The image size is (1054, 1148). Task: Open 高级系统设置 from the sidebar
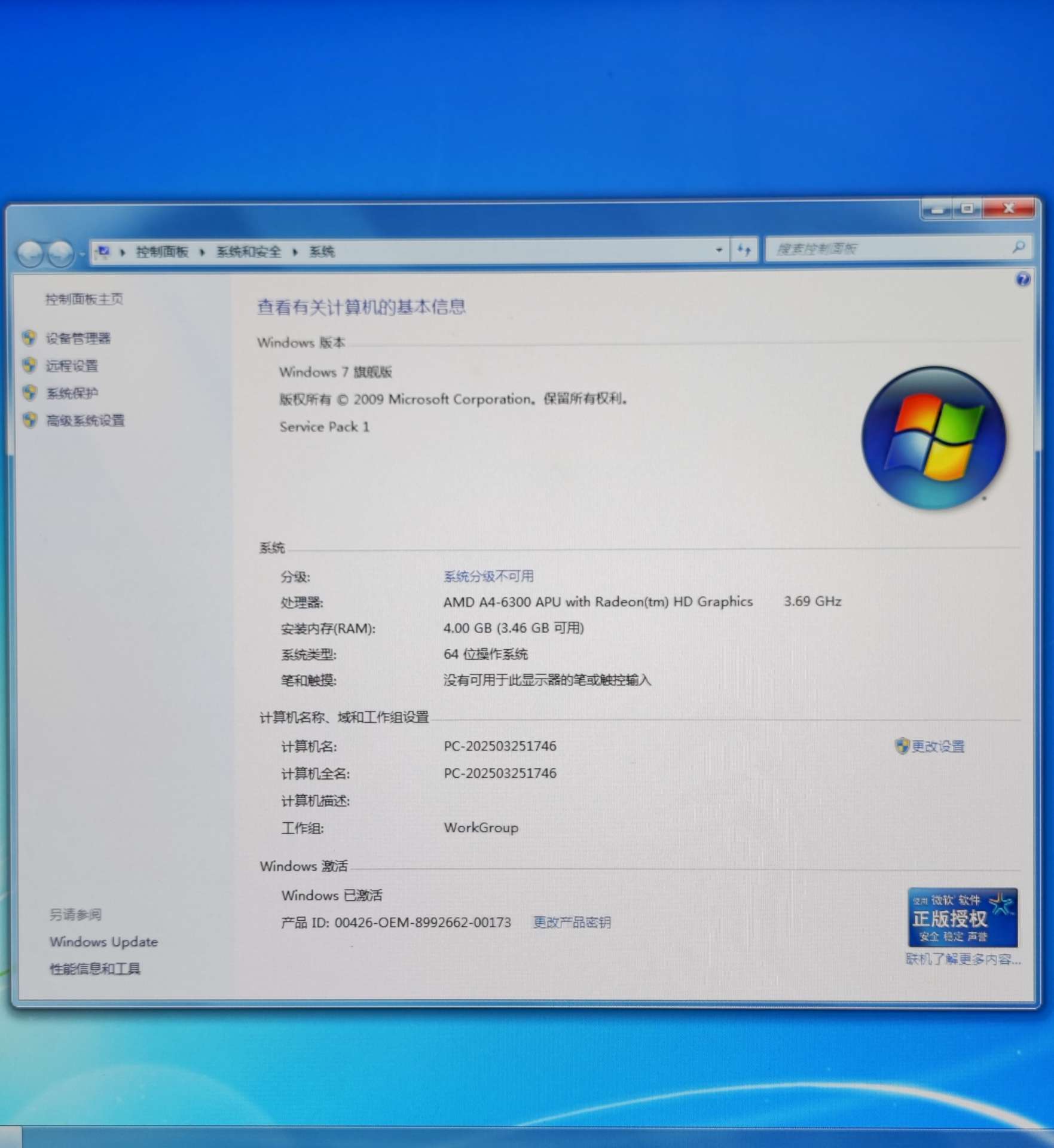85,420
